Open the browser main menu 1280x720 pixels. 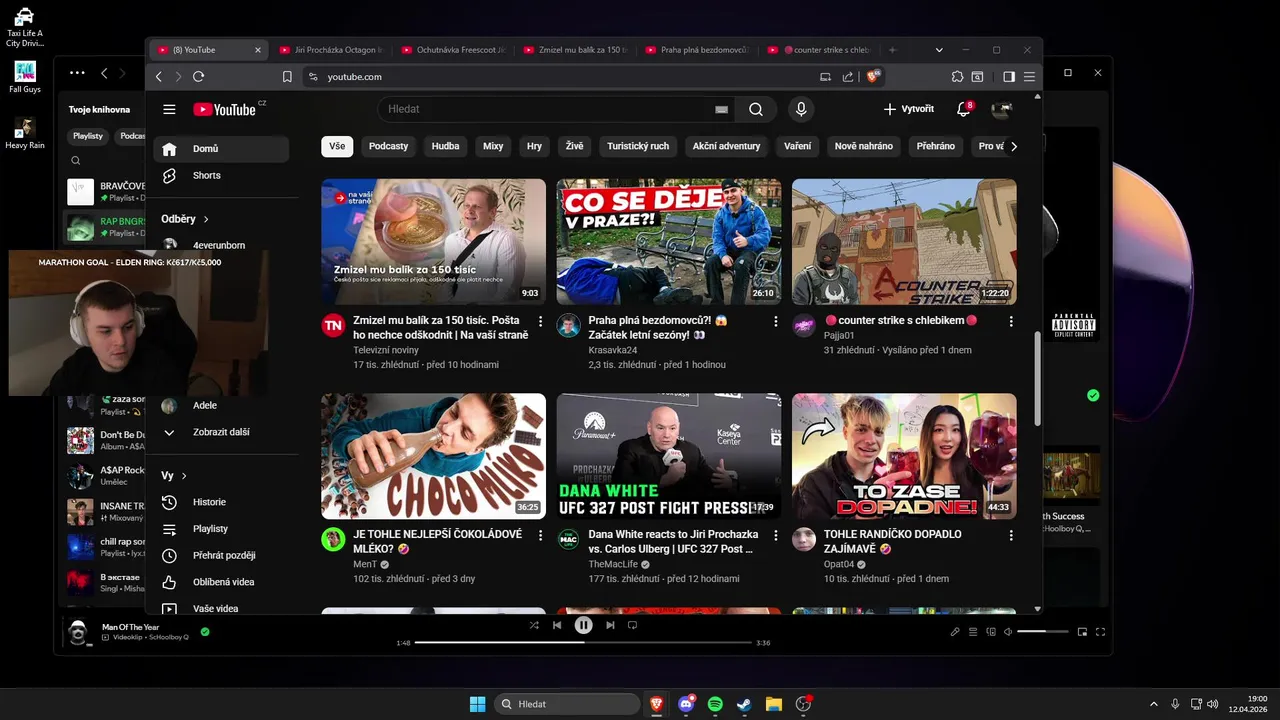pyautogui.click(x=1029, y=76)
